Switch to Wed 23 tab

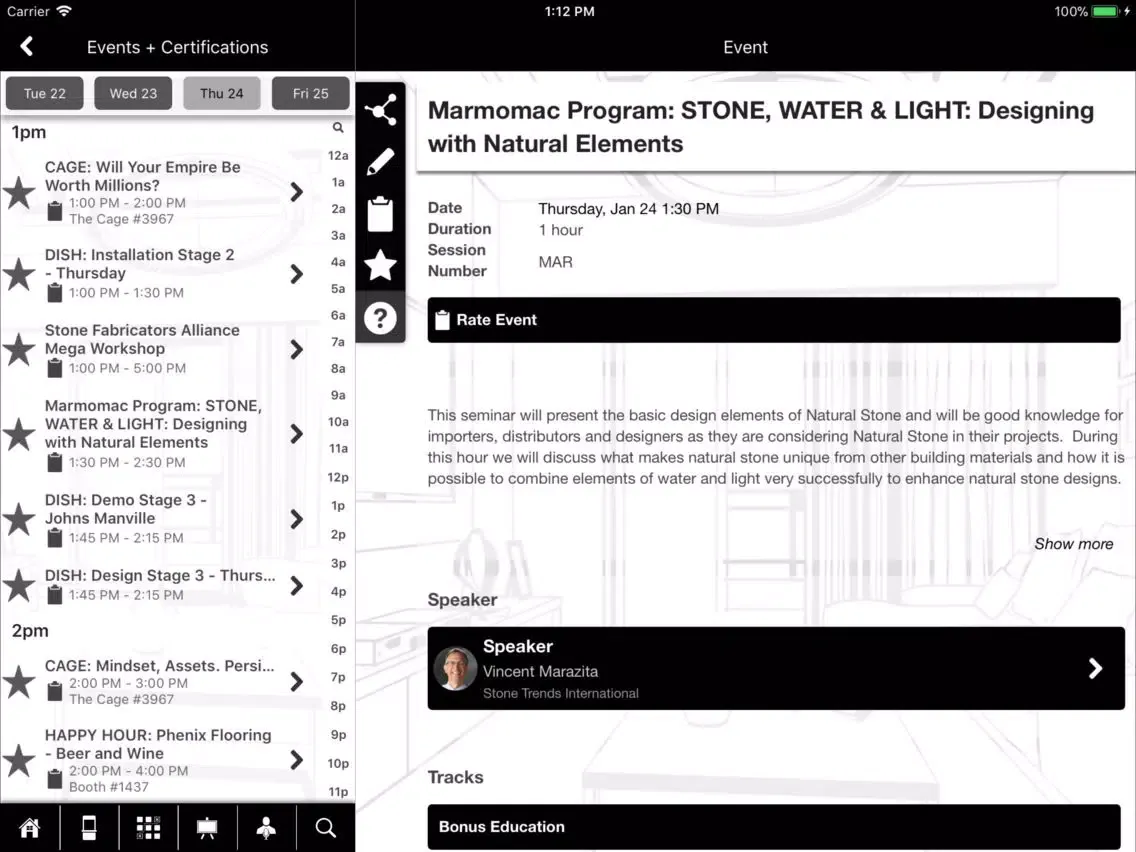click(133, 93)
